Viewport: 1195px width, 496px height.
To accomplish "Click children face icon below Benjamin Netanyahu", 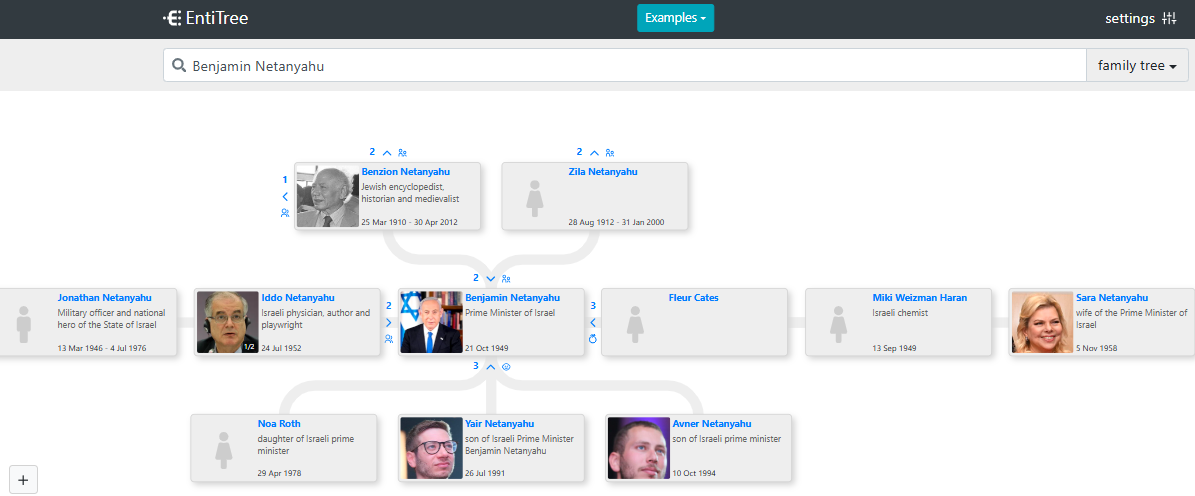I will coord(506,367).
